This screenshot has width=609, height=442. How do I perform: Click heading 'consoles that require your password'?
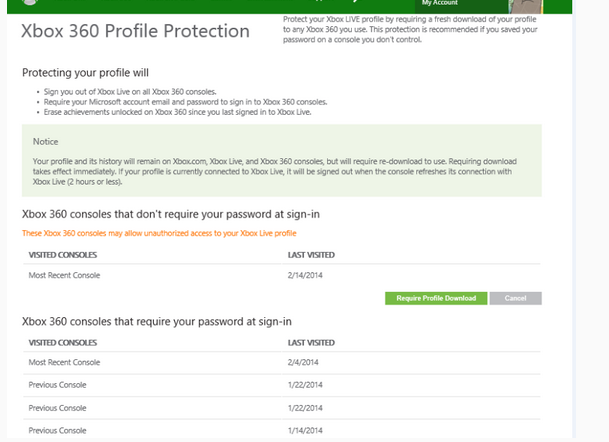pos(156,321)
